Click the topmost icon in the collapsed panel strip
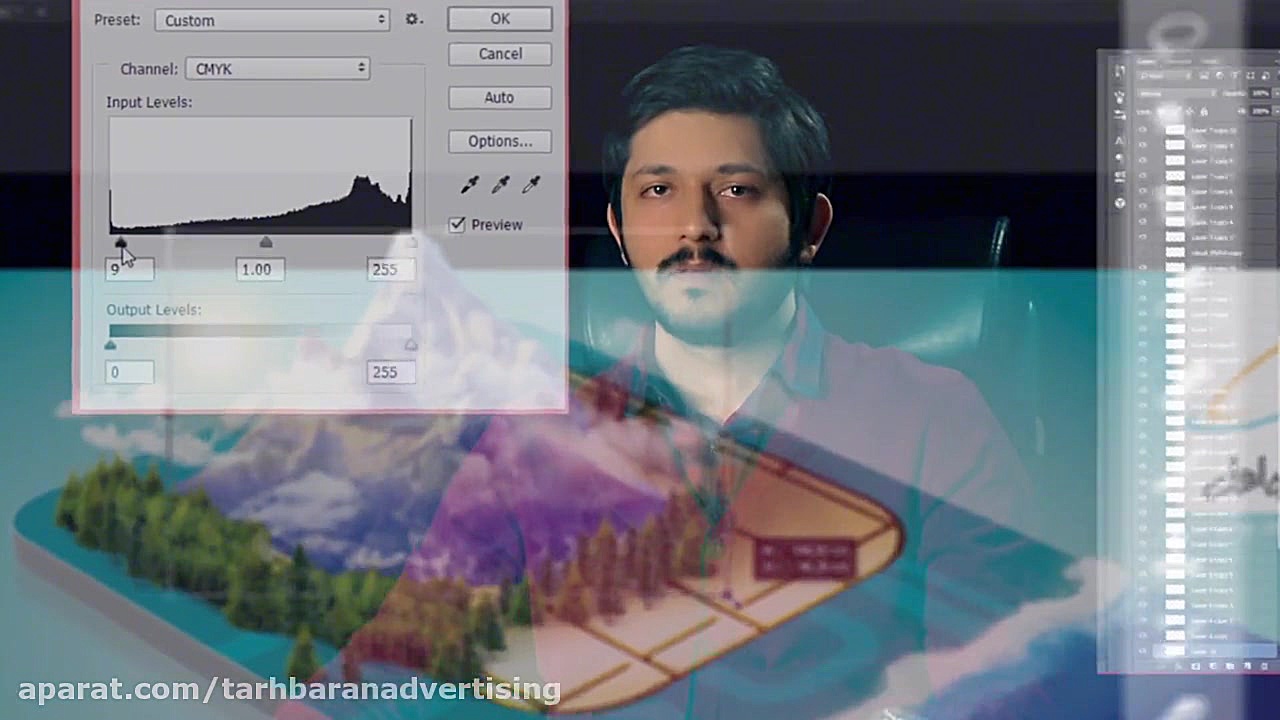 pyautogui.click(x=1120, y=73)
